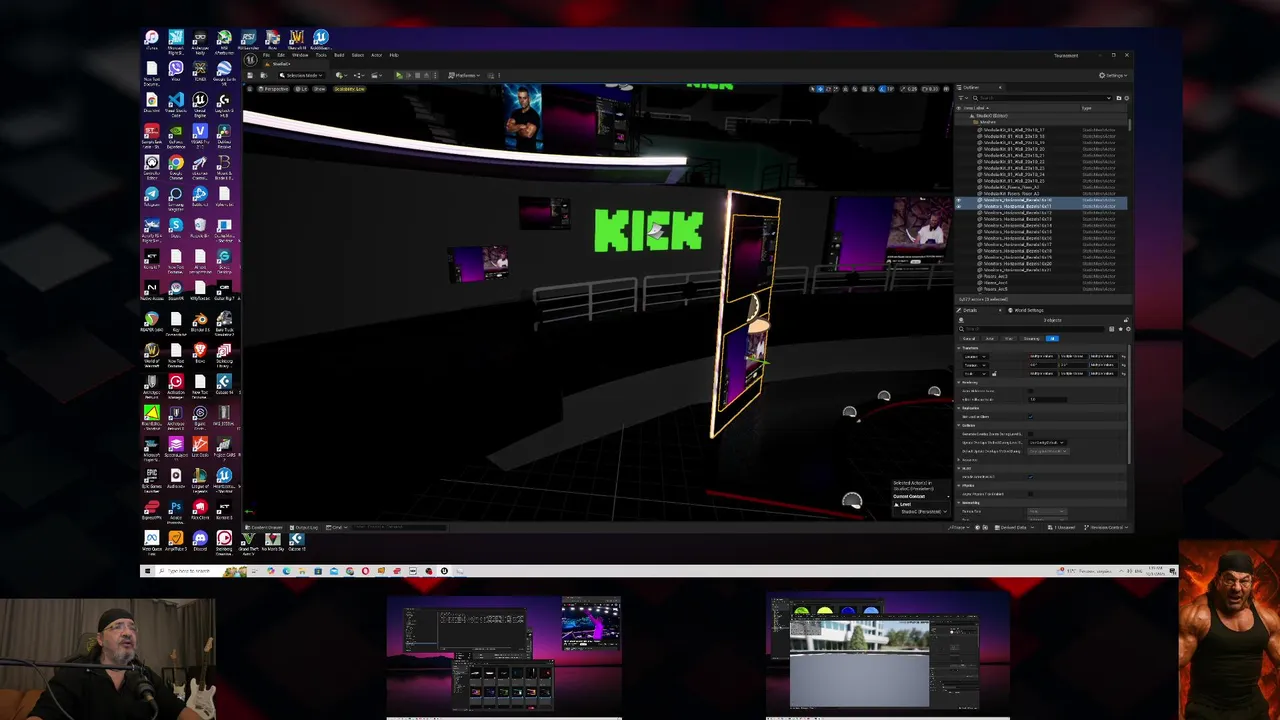Open Unreal Engine desktop shortcut

point(200,102)
